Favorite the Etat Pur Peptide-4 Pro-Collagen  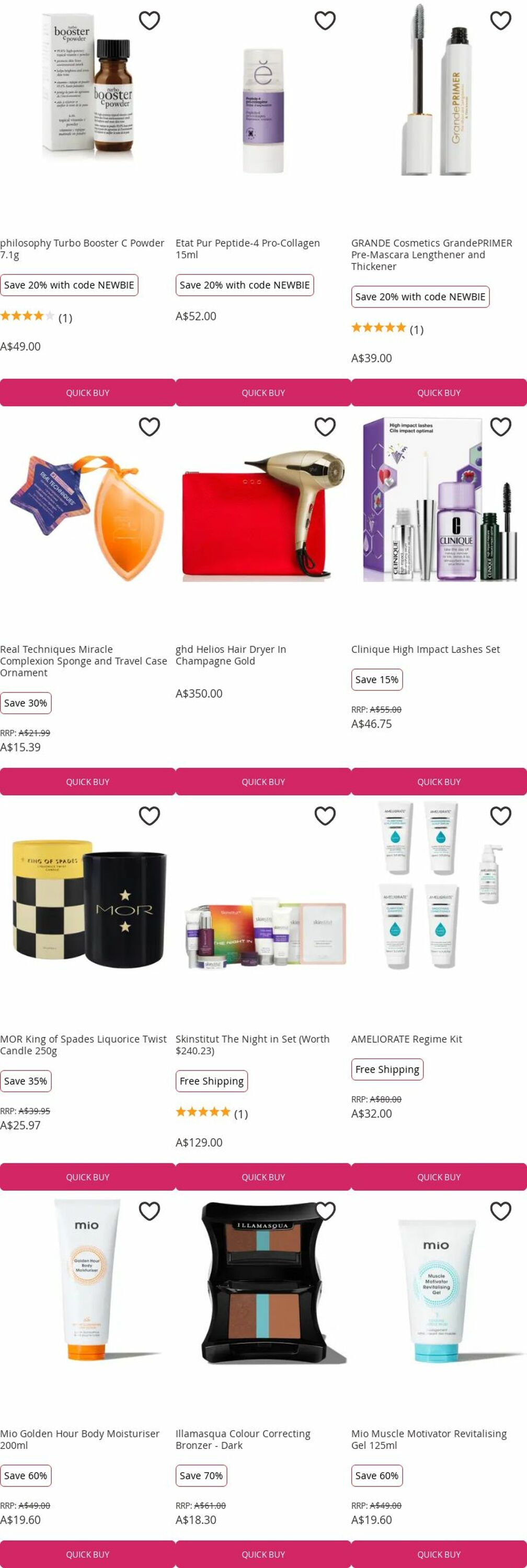(325, 21)
